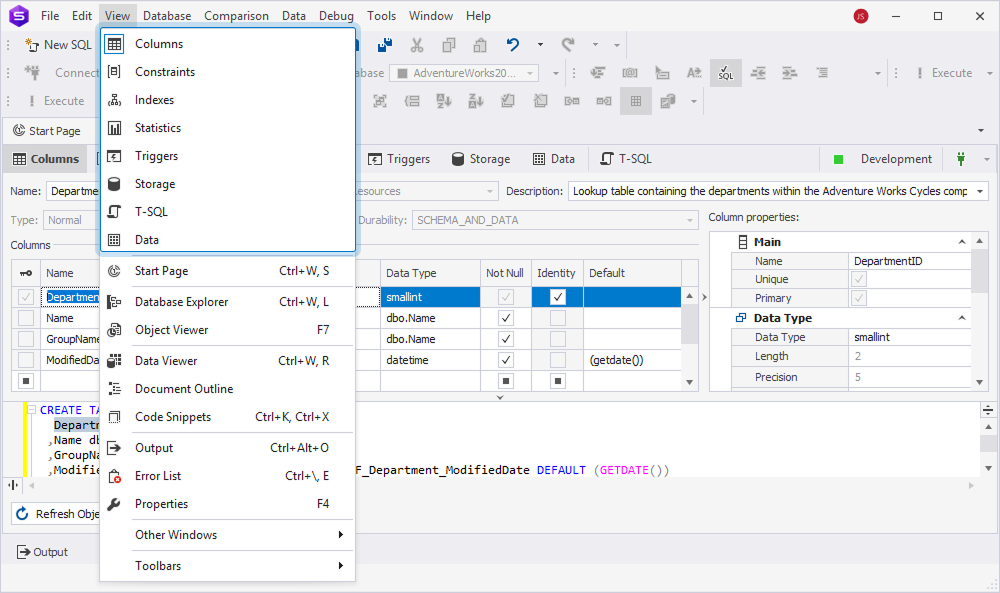Open Other Windows submenu
Image resolution: width=1000 pixels, height=593 pixels.
point(228,535)
